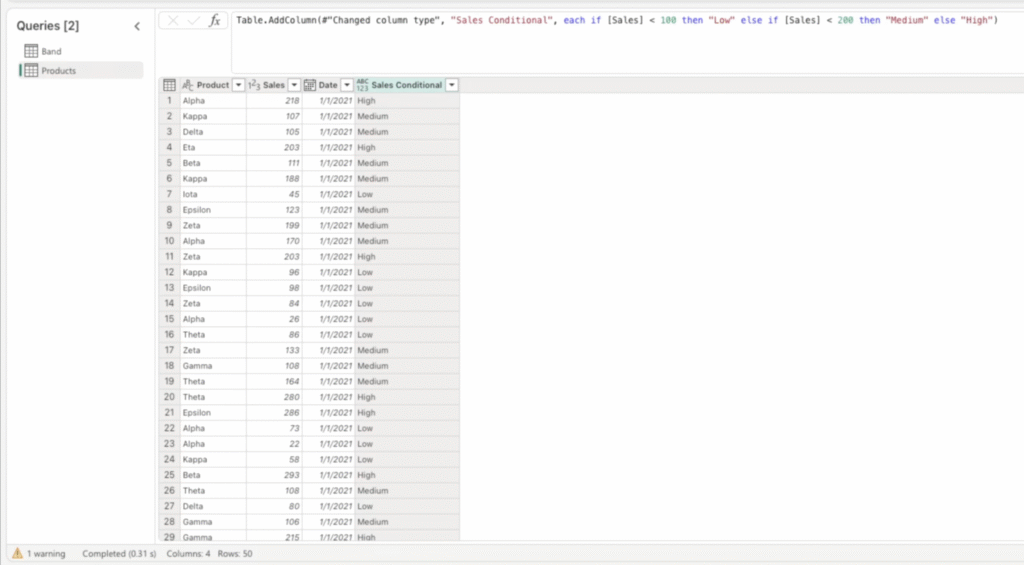The height and width of the screenshot is (565, 1024).
Task: Click the Sales Conditional column header
Action: coord(406,86)
